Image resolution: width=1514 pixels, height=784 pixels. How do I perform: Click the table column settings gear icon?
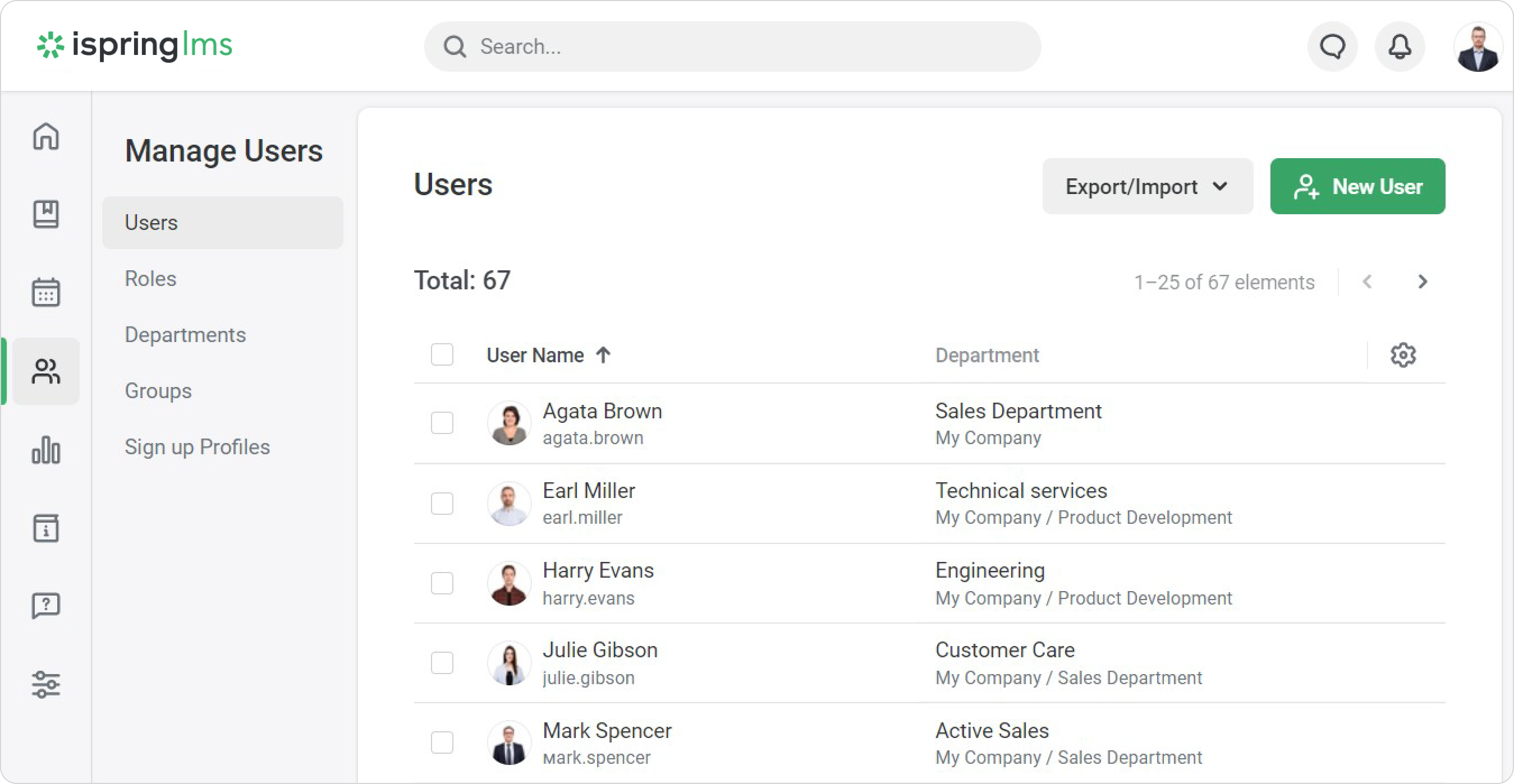[1403, 355]
